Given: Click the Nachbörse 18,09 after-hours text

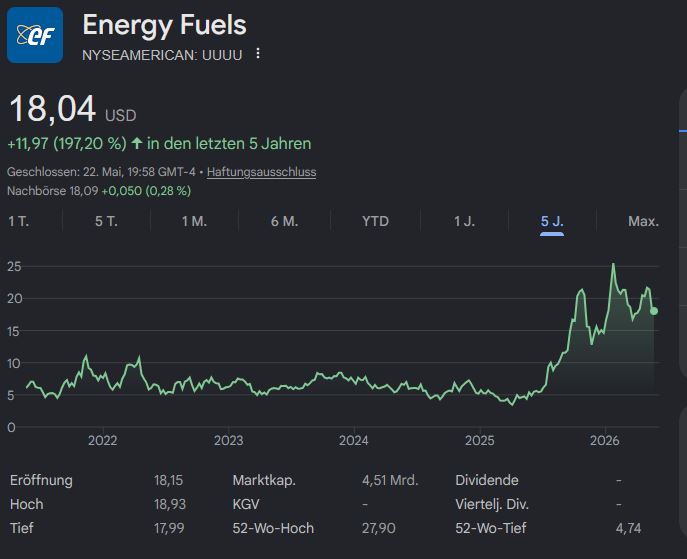Looking at the screenshot, I should coord(53,191).
